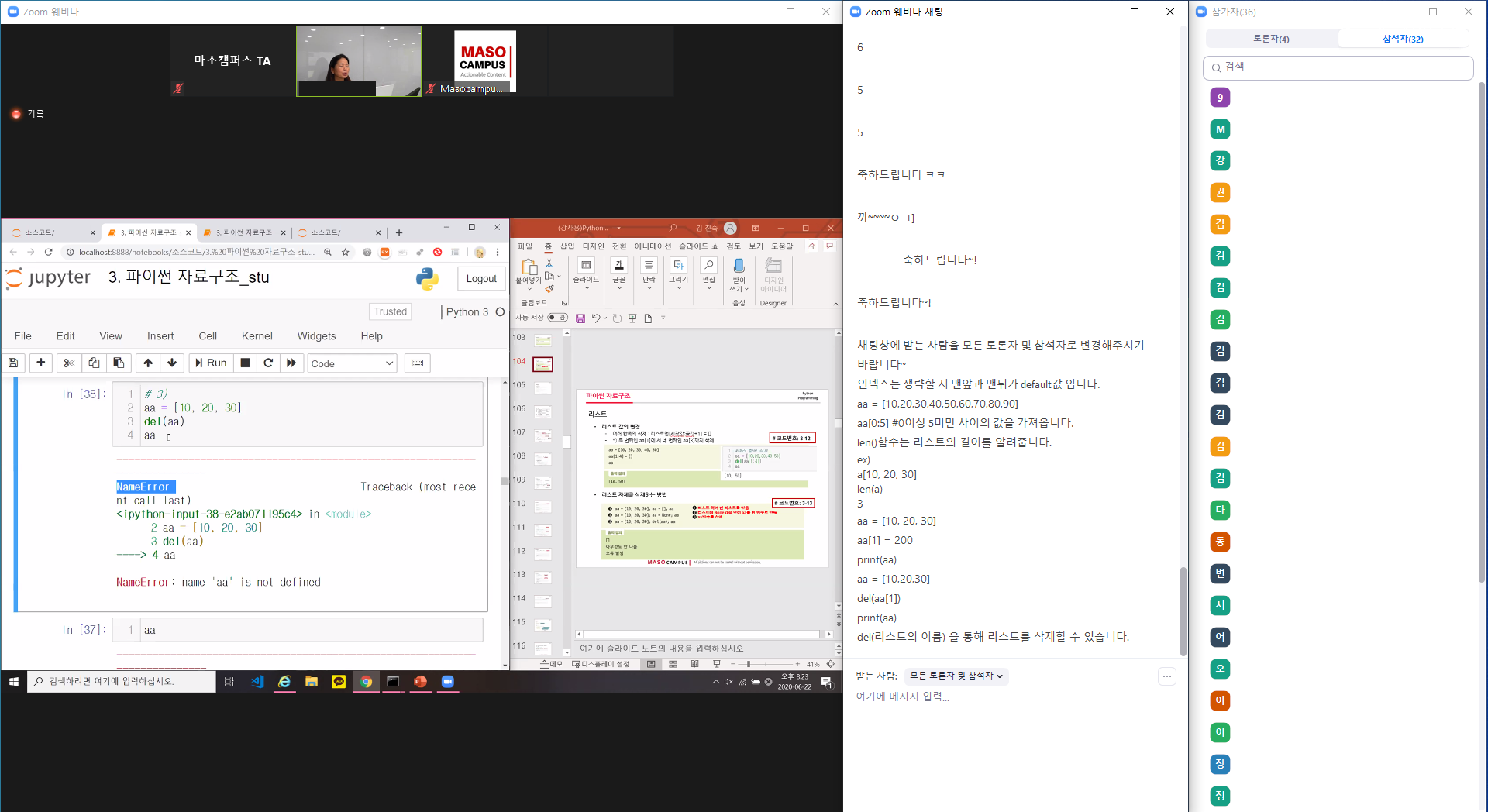Open the Code cell type dropdown
1488x812 pixels.
pyautogui.click(x=353, y=363)
